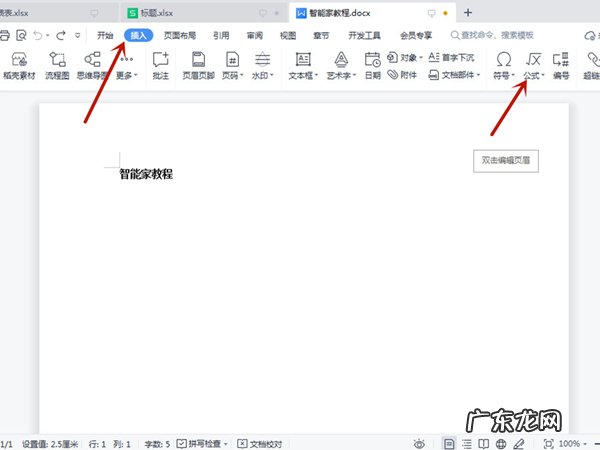Open the 100% zoom level dropdown
Image resolution: width=600 pixels, height=450 pixels.
coord(573,444)
